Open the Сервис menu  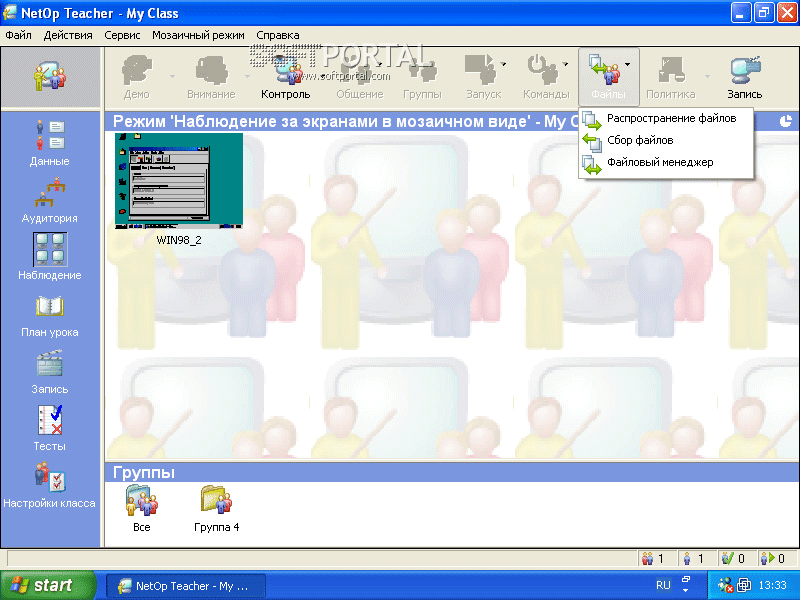coord(122,35)
